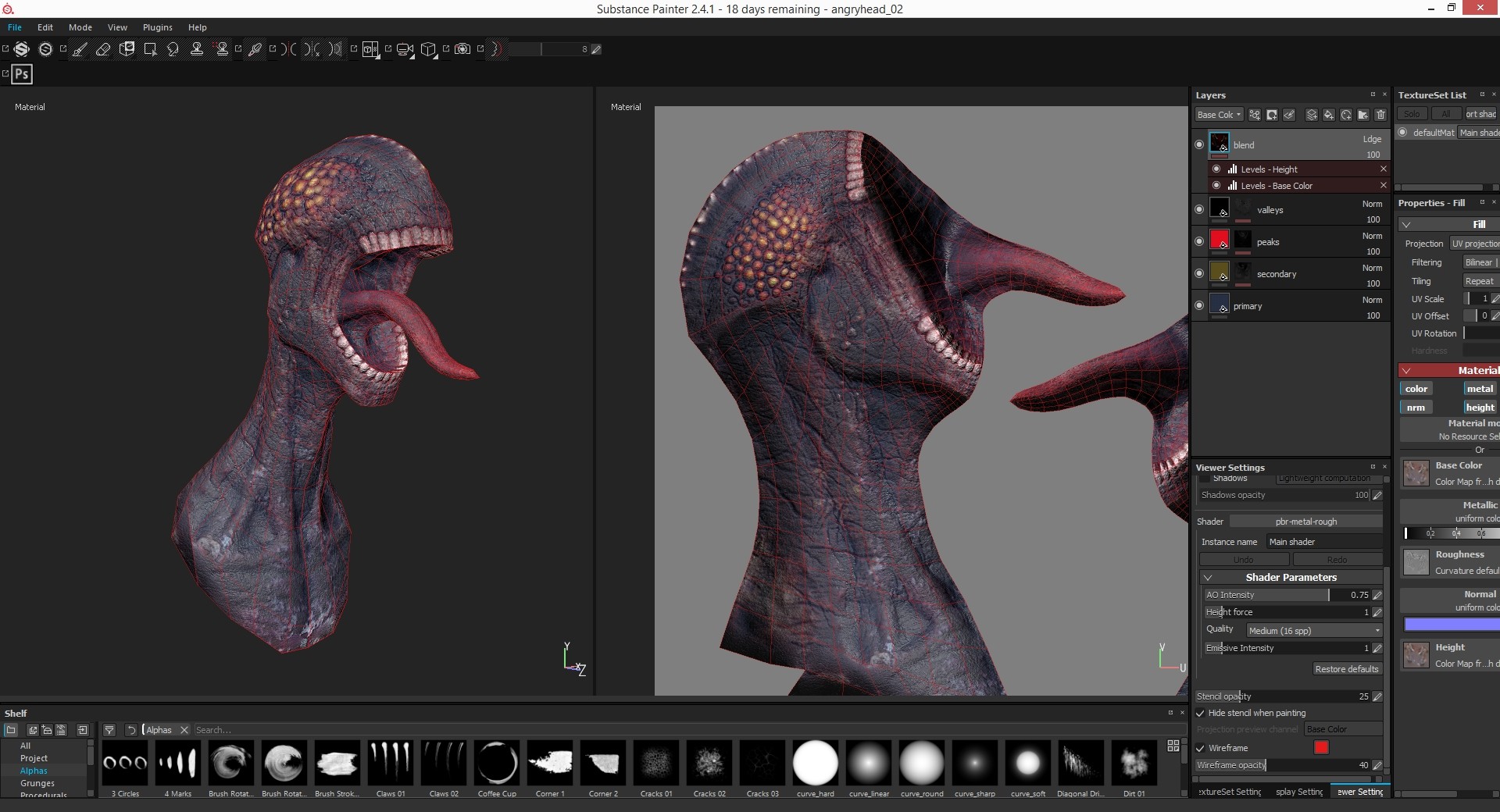This screenshot has height=812, width=1500.
Task: Open the Mode menu
Action: tap(80, 27)
